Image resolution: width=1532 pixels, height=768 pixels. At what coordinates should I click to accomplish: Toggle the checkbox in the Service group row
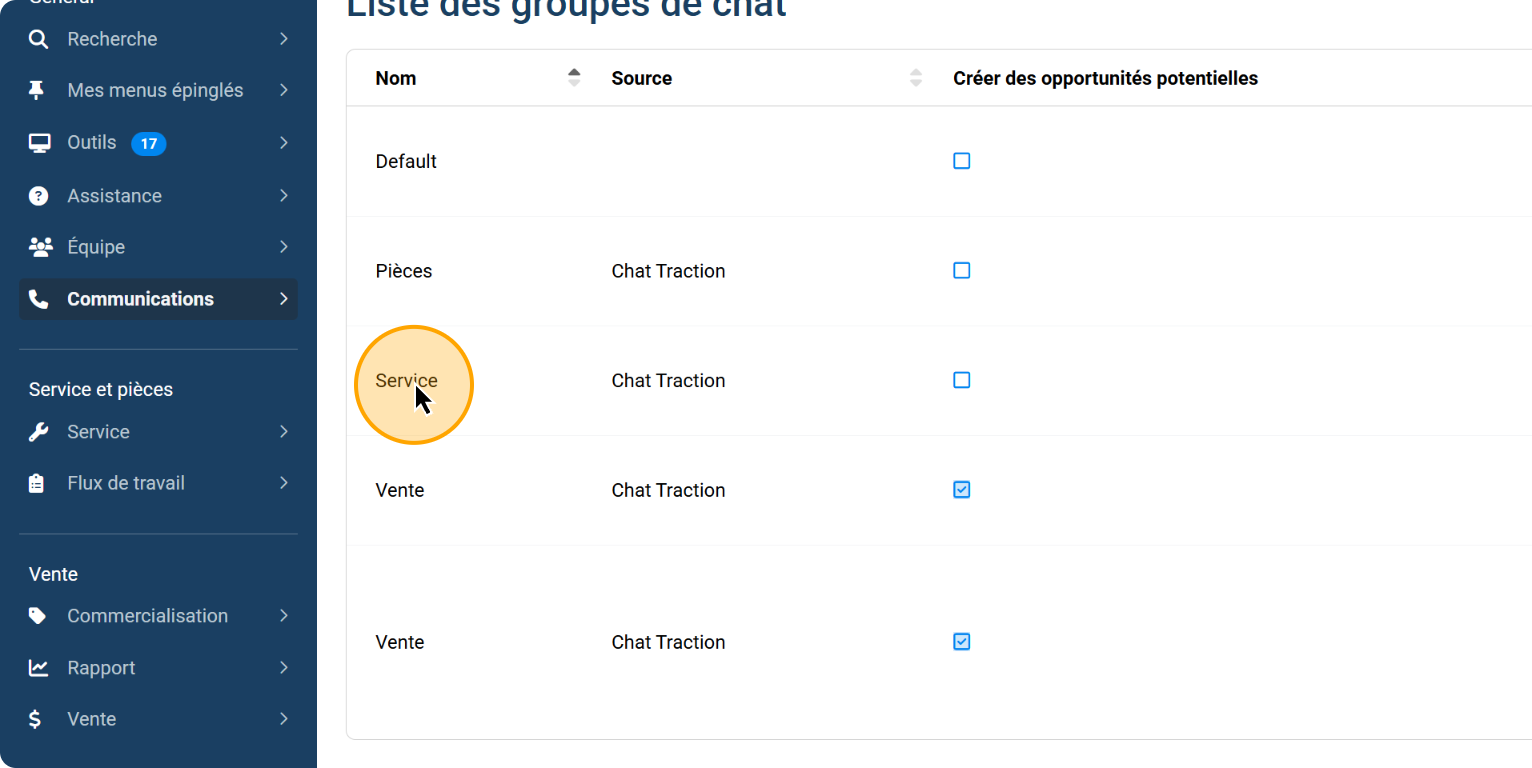961,381
